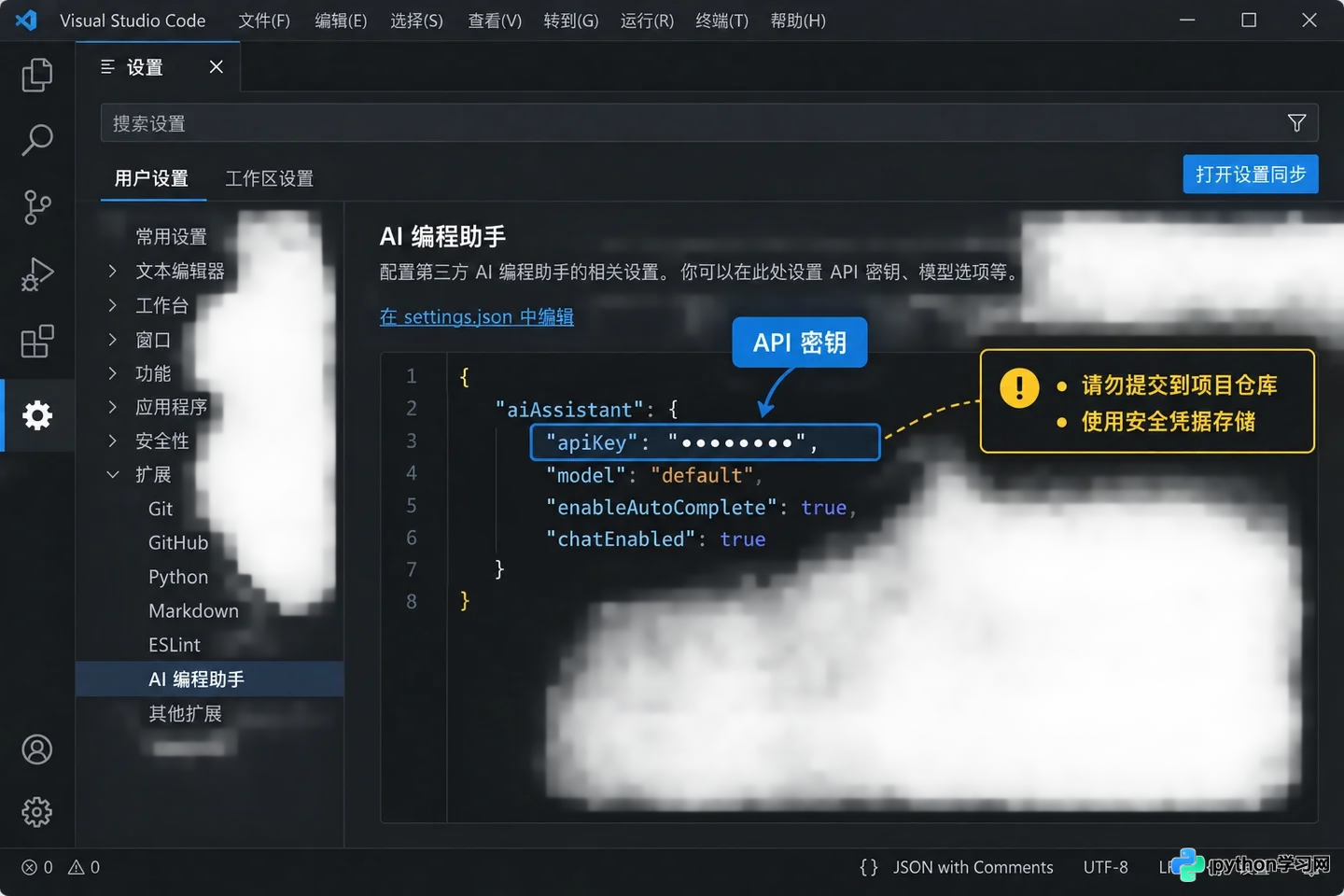Image resolution: width=1344 pixels, height=896 pixels.
Task: Click the VS Code logo in title bar
Action: pos(26,20)
